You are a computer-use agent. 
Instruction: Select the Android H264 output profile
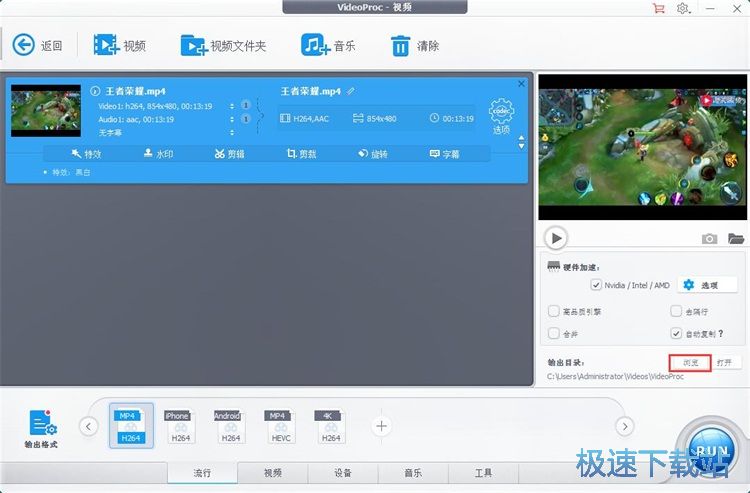pyautogui.click(x=231, y=426)
